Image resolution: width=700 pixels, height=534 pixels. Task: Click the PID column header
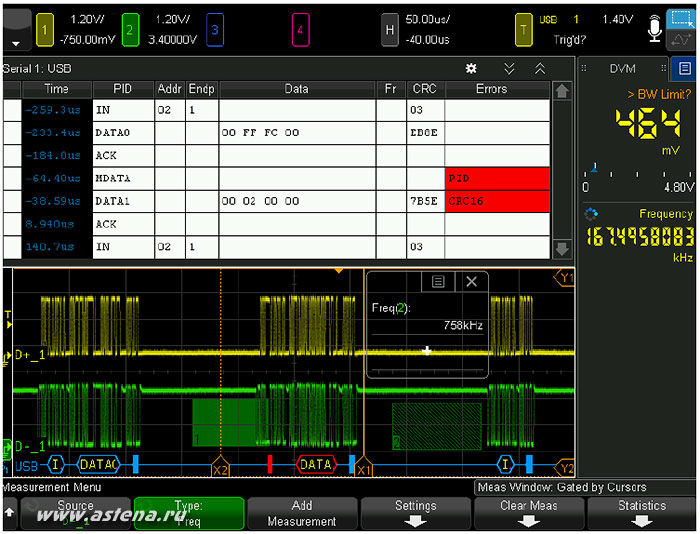pyautogui.click(x=122, y=89)
